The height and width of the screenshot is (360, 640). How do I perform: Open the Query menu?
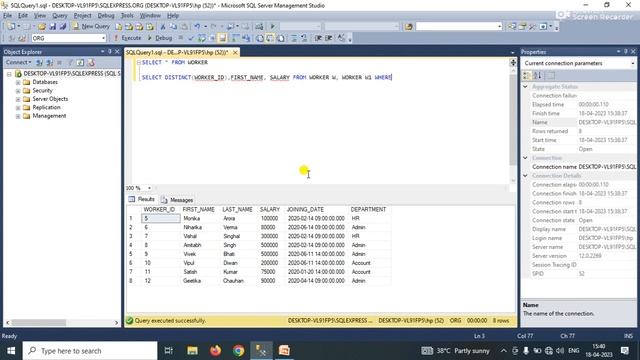(60, 16)
